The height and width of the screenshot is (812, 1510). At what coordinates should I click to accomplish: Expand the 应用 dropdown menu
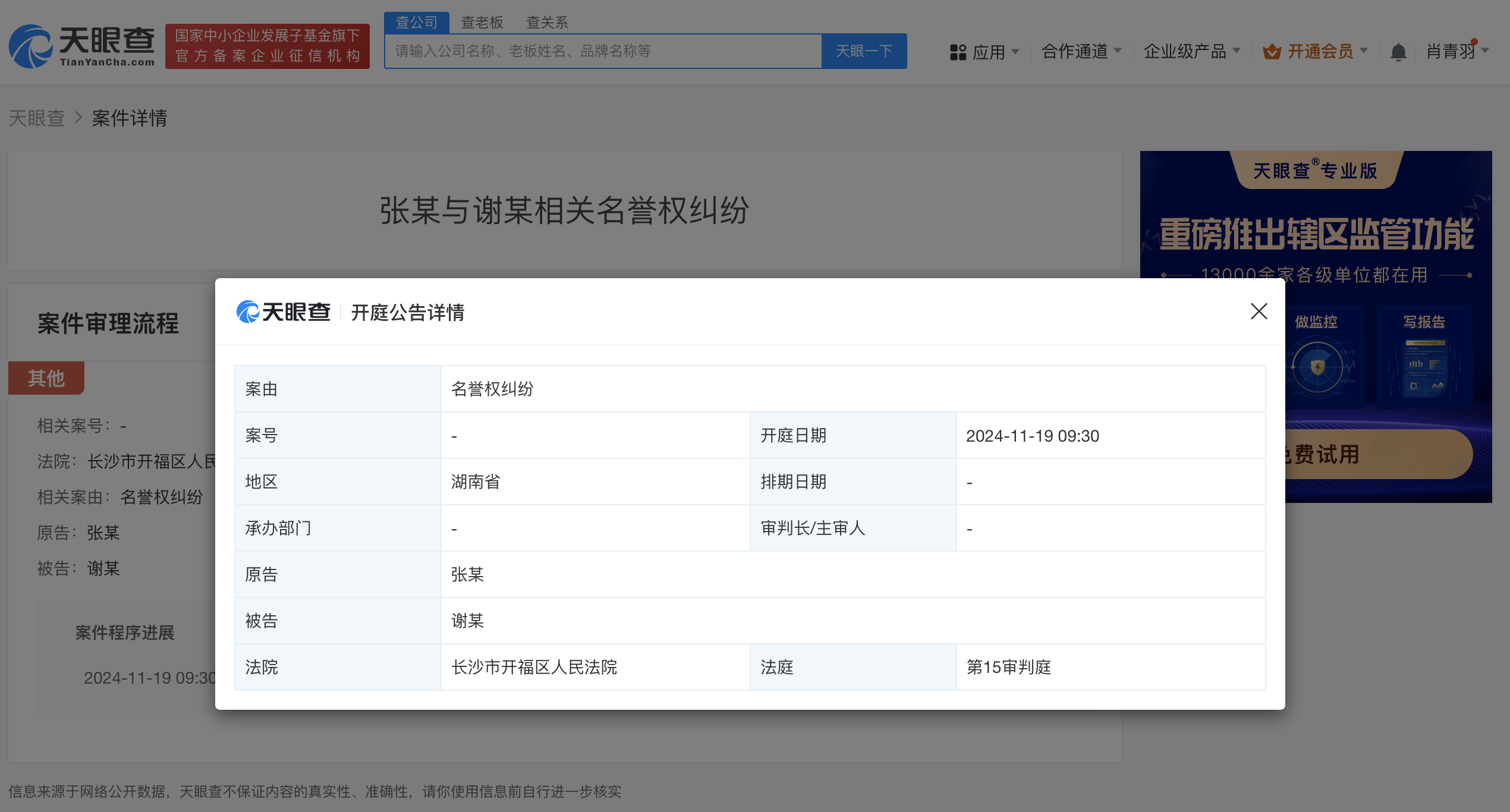[984, 52]
